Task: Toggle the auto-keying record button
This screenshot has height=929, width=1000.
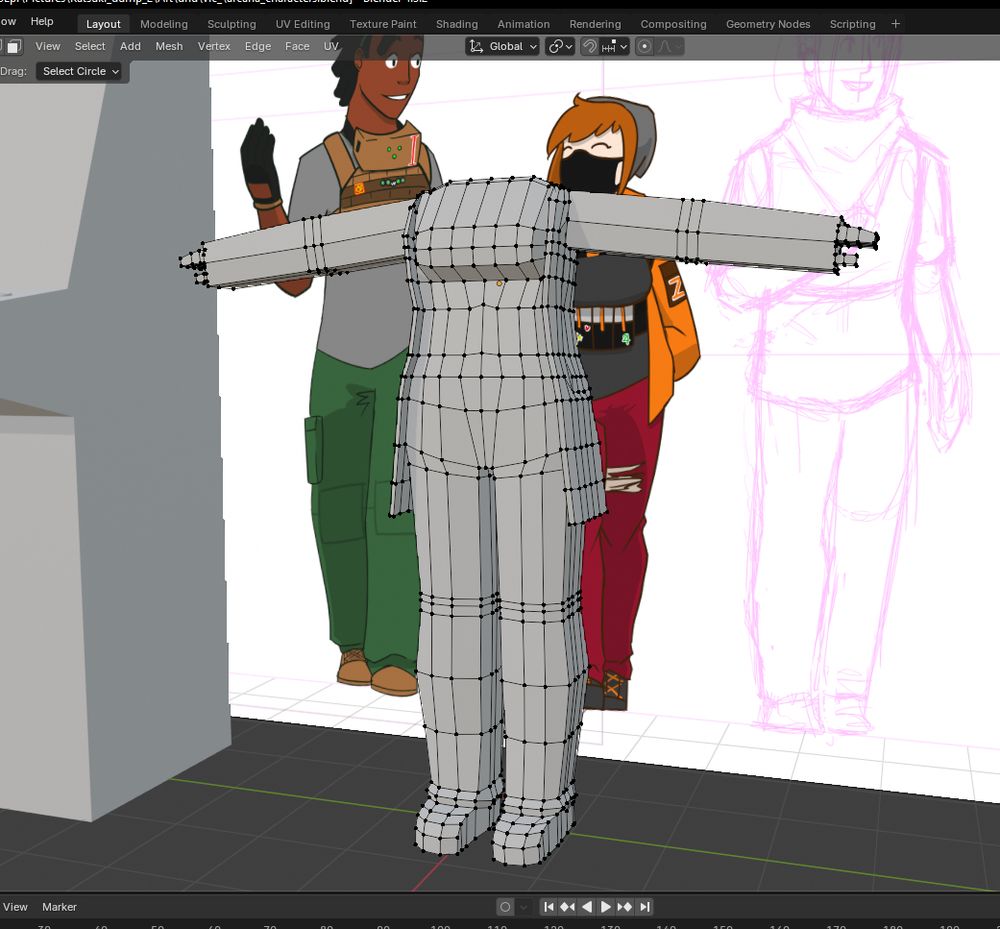Action: (505, 907)
